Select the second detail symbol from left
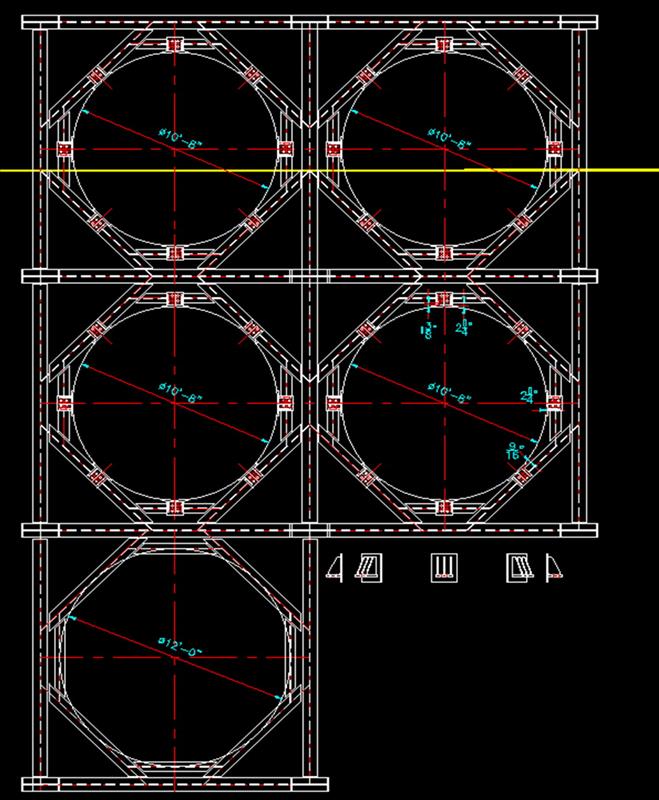The image size is (659, 800). 370,567
